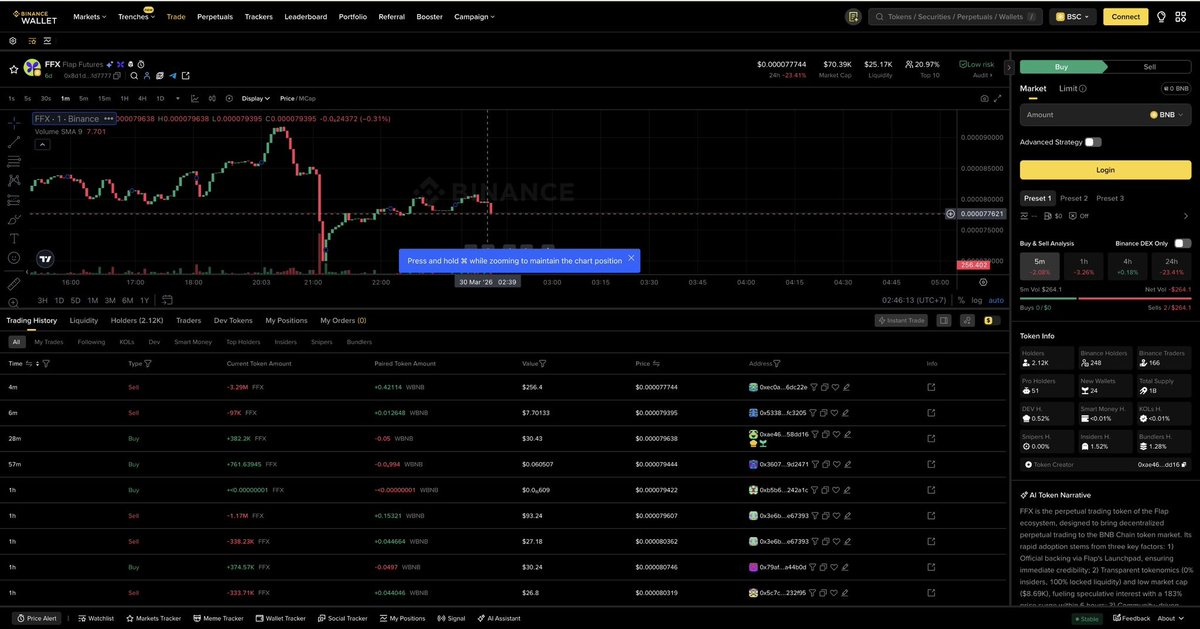Open the Trenches dropdown menu
Viewport: 1200px width, 629px height.
(x=137, y=17)
